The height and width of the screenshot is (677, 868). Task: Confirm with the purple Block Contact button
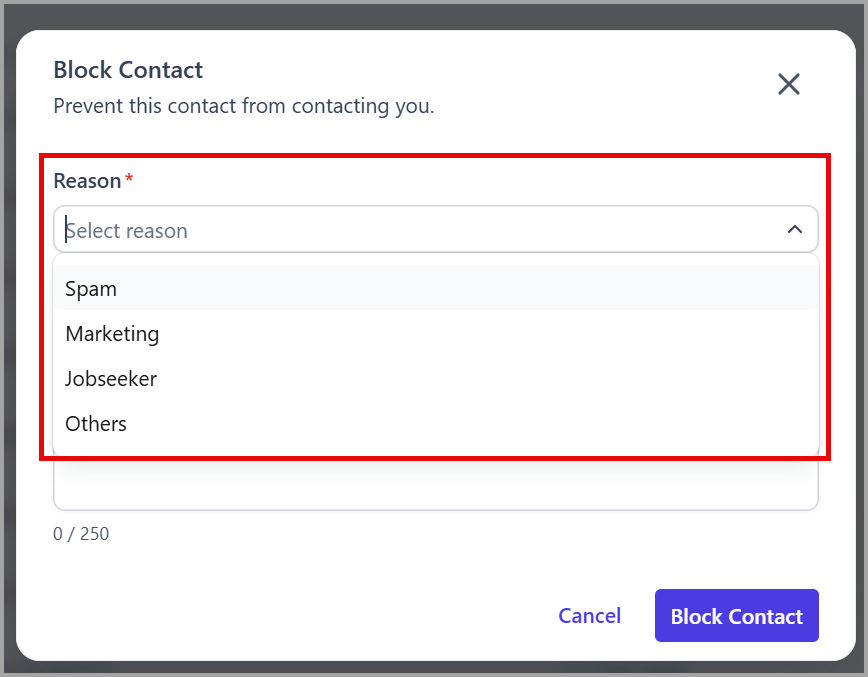coord(736,616)
